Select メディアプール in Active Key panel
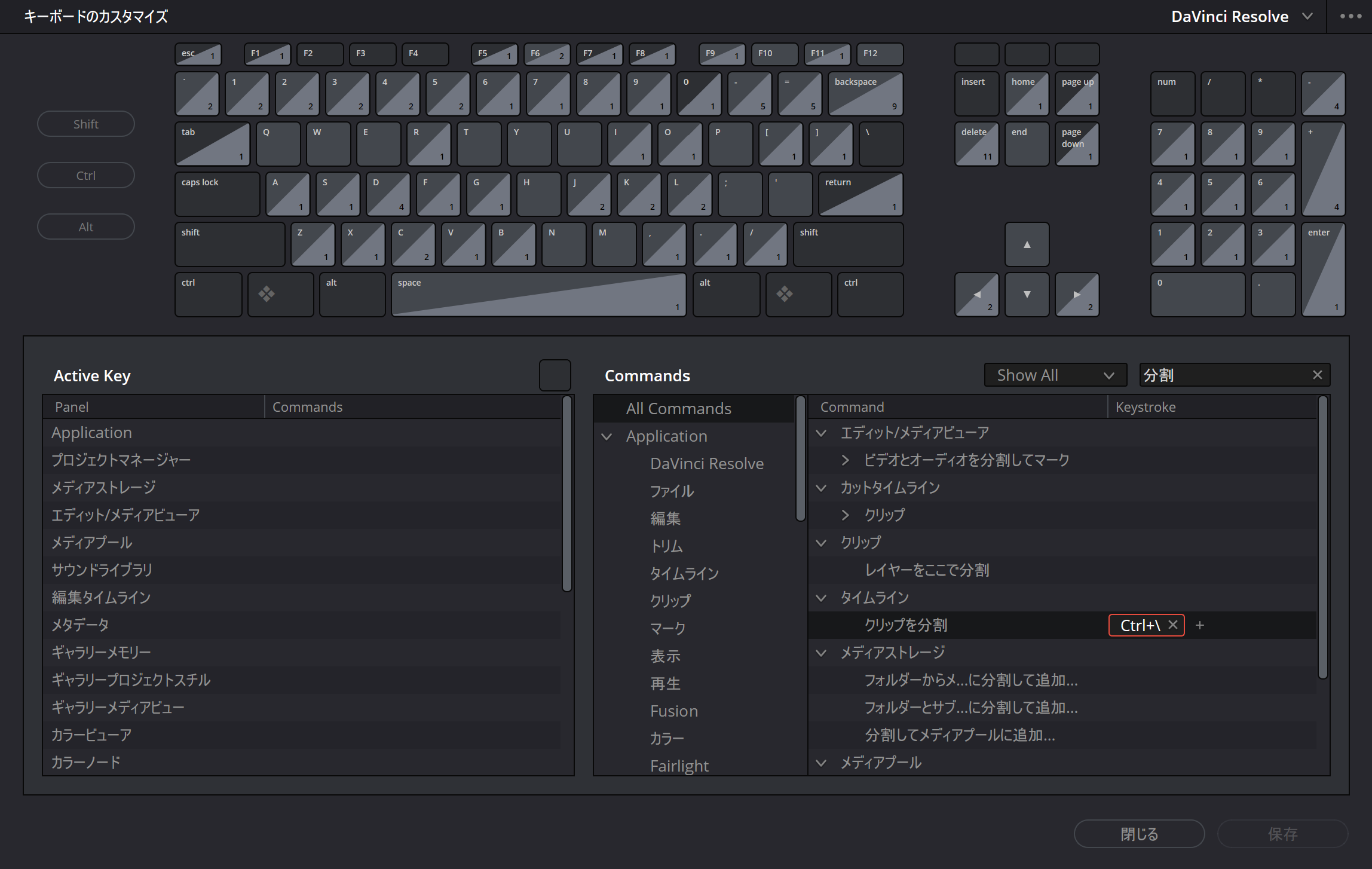 point(302,543)
